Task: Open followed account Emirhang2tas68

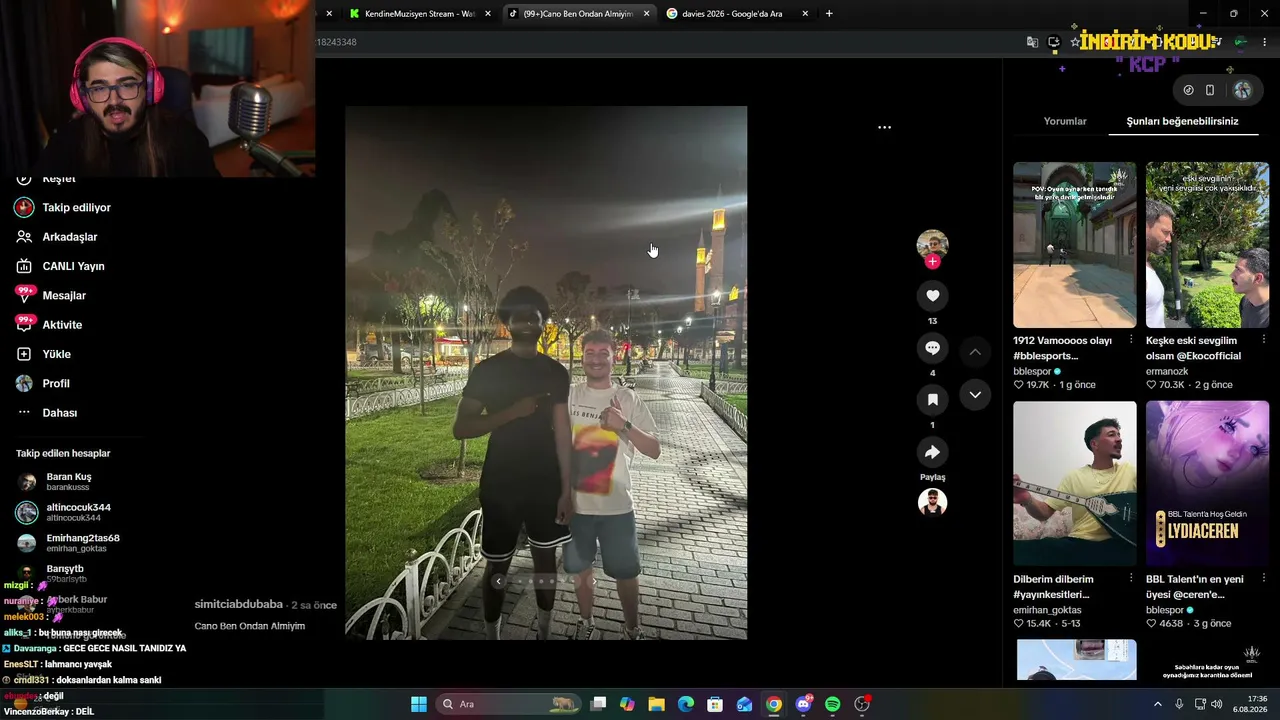Action: click(x=82, y=543)
